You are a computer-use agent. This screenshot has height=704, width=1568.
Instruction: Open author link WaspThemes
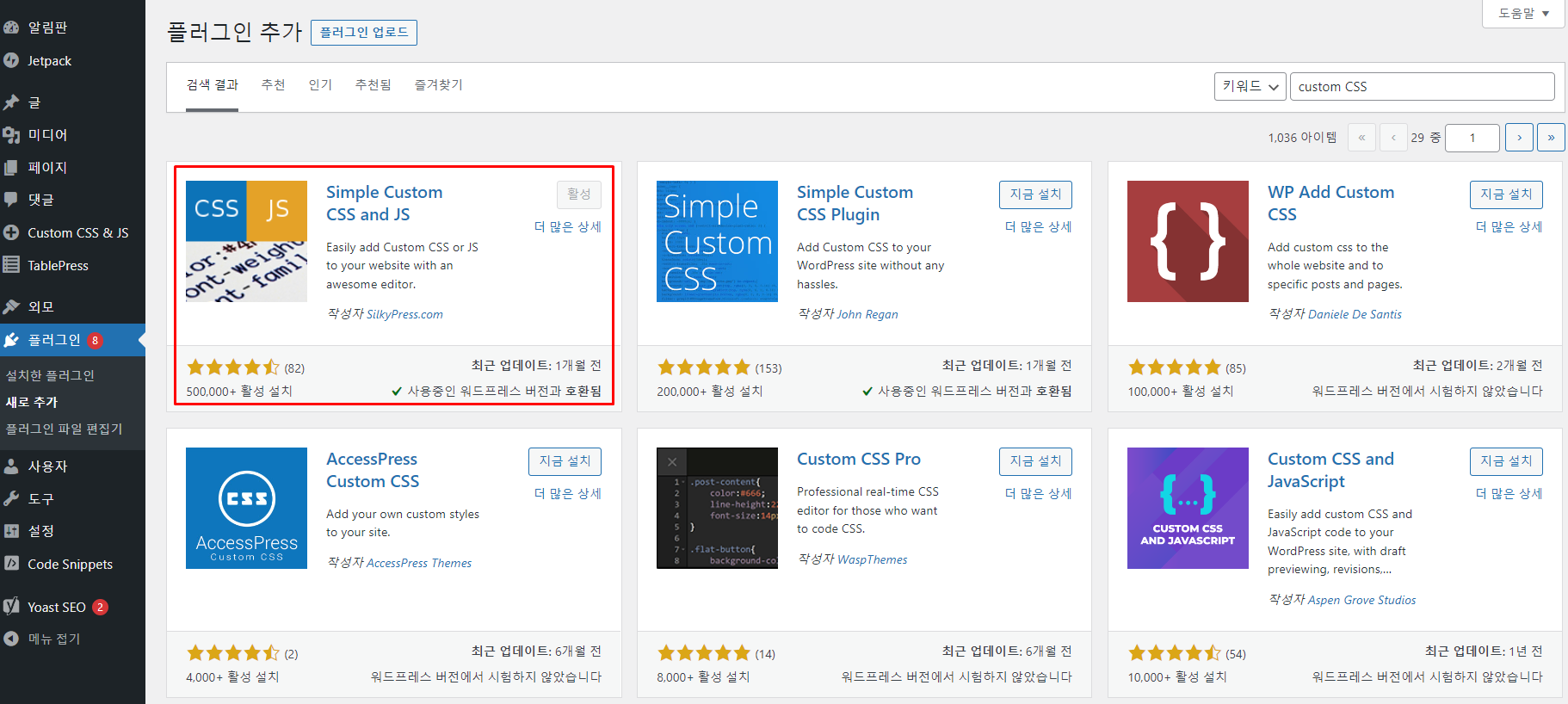(x=873, y=559)
